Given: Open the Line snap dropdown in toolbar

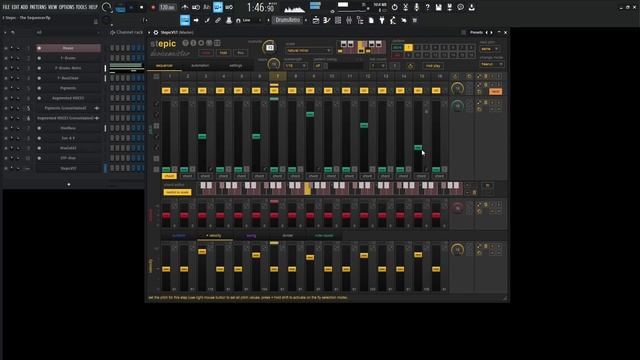Looking at the screenshot, I should [249, 20].
